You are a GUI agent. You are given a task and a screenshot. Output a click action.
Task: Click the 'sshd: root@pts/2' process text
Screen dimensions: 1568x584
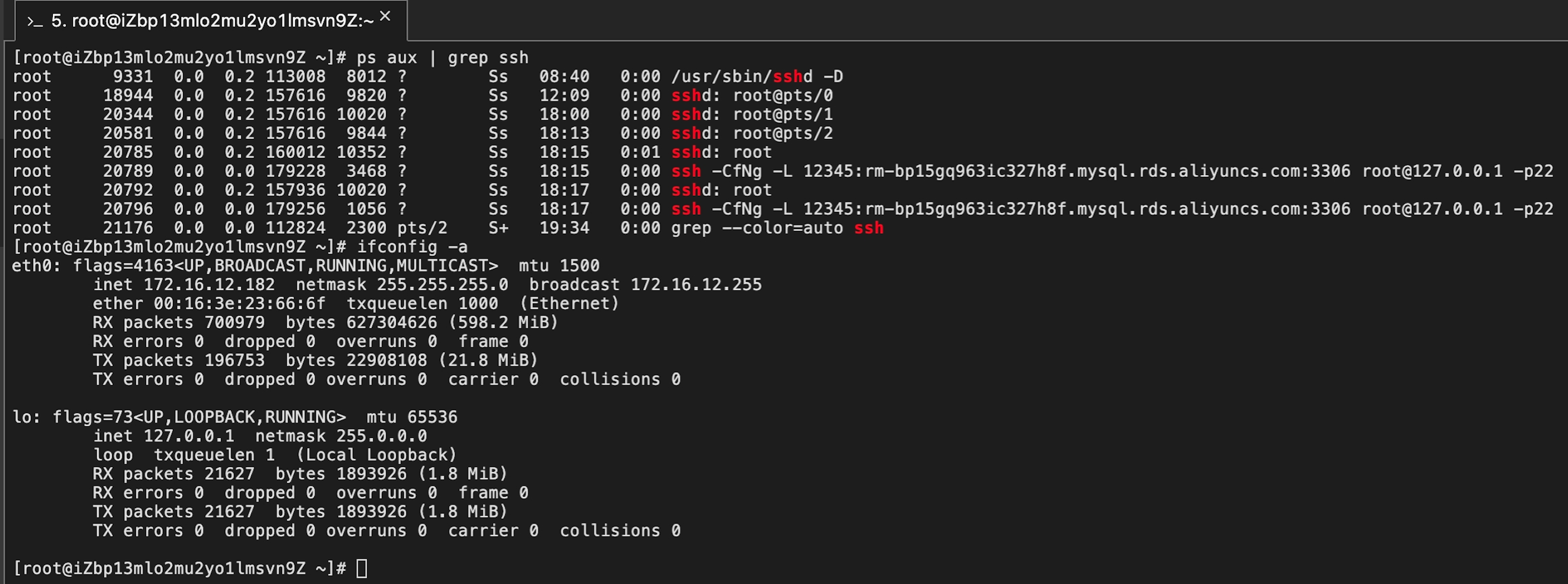(752, 133)
